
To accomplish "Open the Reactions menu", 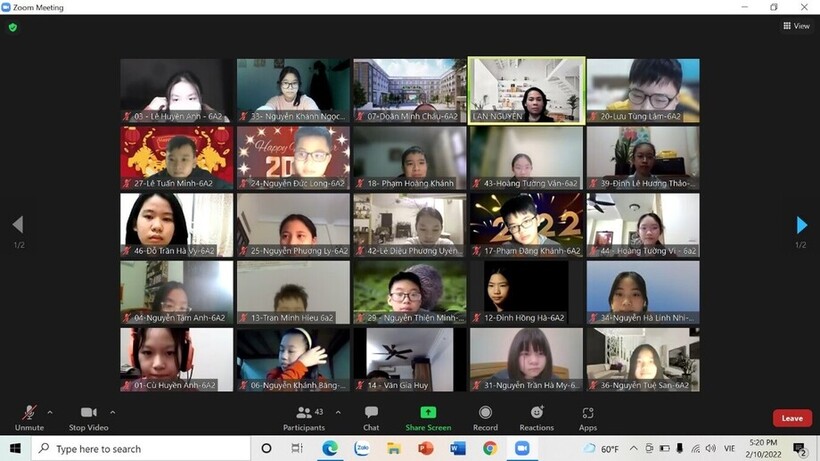I will coord(537,413).
